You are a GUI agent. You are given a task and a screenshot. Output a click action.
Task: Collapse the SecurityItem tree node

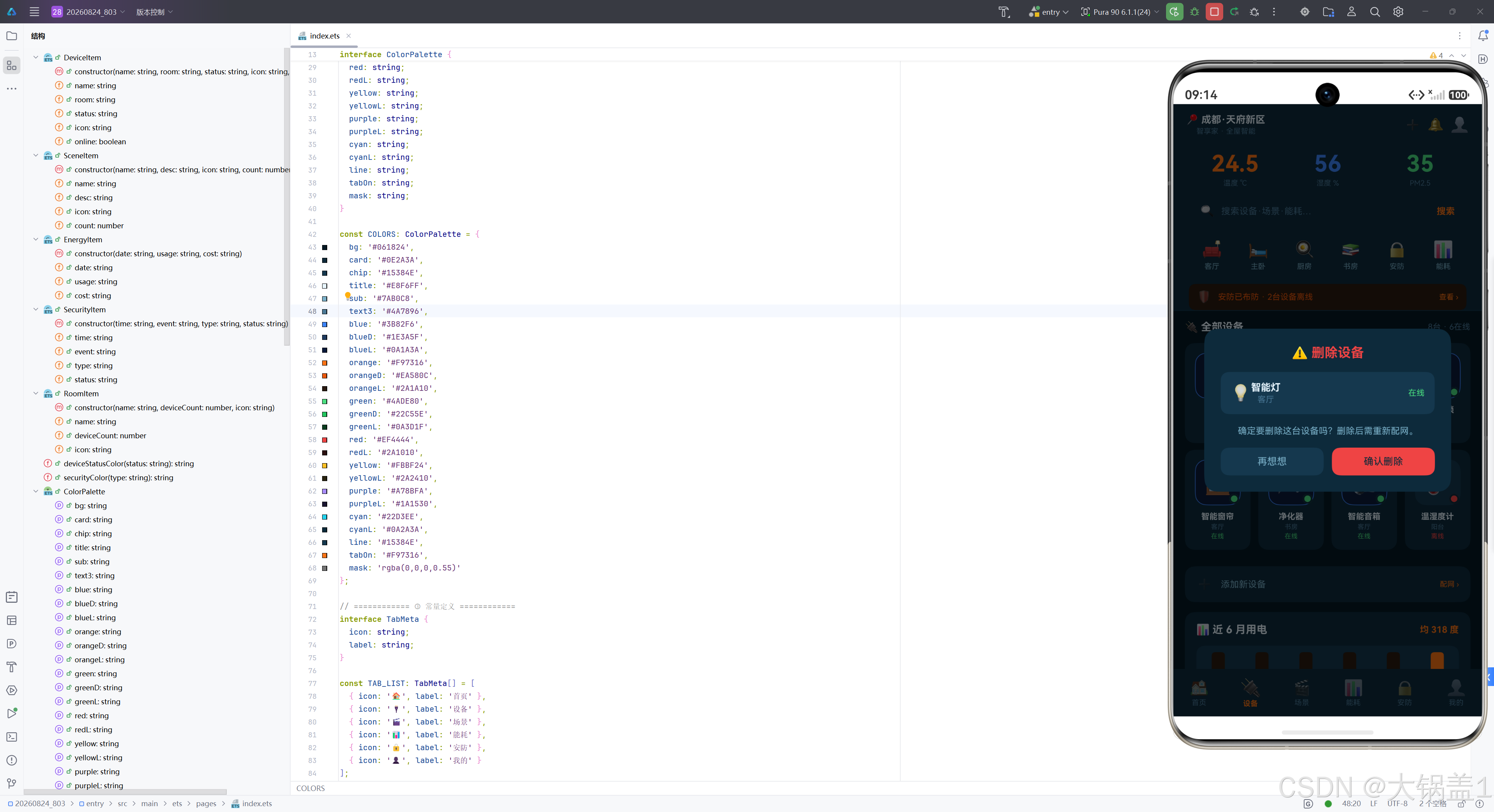[36, 310]
